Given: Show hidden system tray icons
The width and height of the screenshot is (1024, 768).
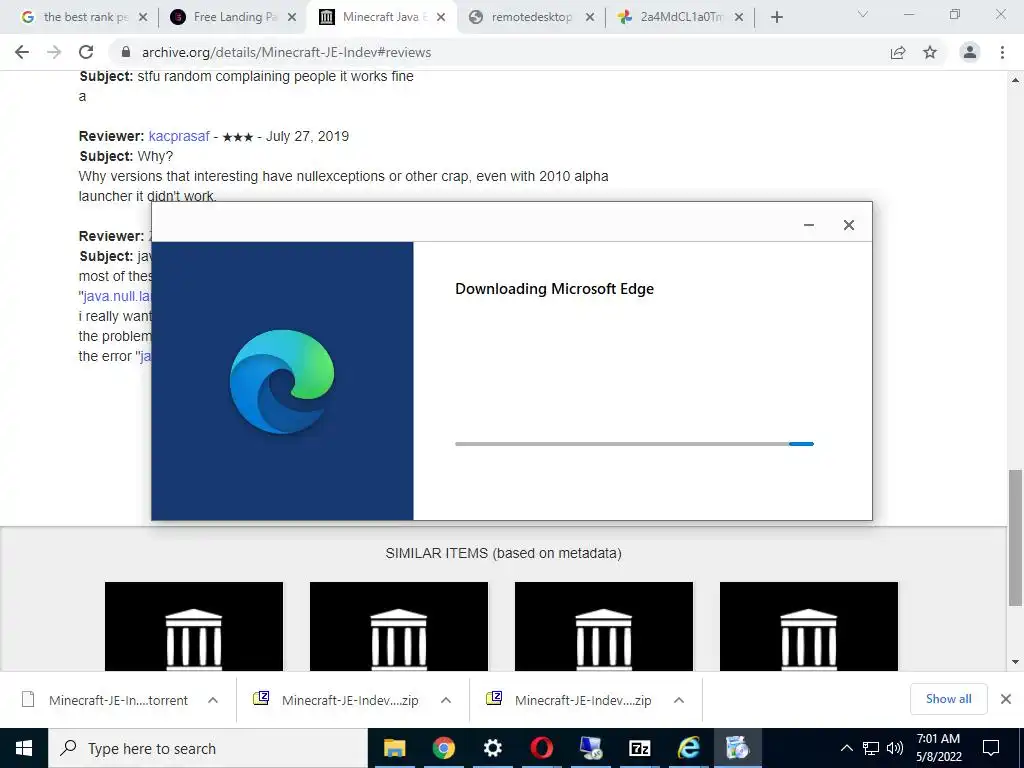Looking at the screenshot, I should (x=846, y=748).
